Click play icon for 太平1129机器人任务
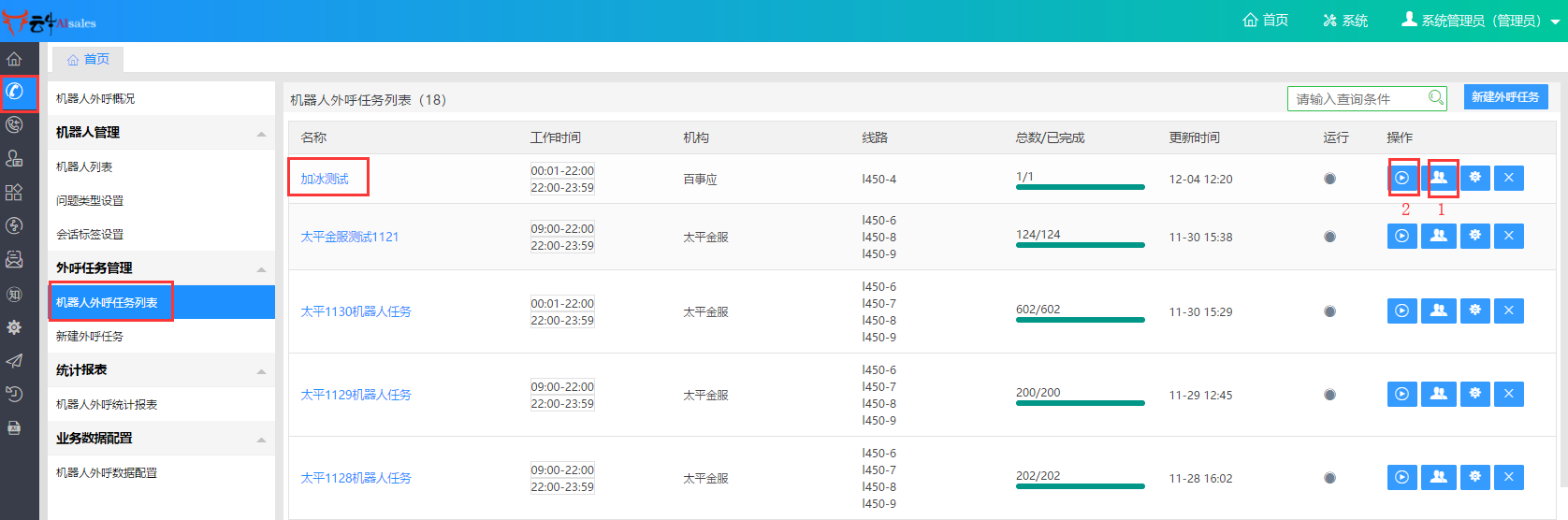The height and width of the screenshot is (520, 1568). pos(1401,395)
